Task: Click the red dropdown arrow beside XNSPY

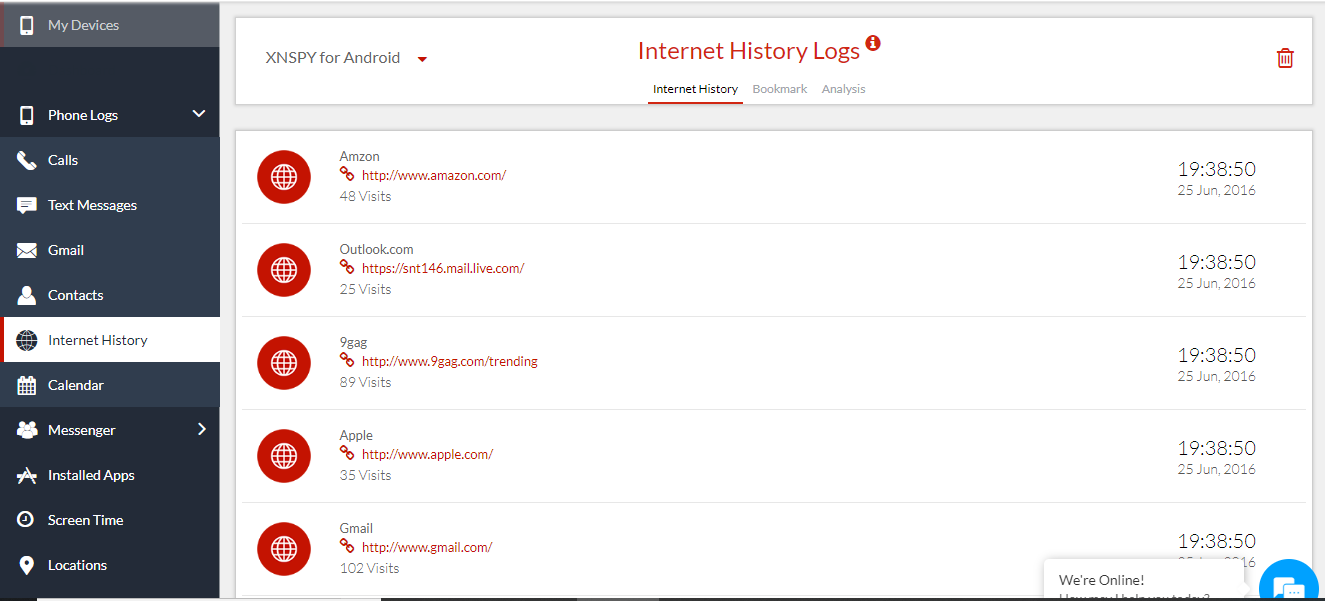Action: (422, 59)
